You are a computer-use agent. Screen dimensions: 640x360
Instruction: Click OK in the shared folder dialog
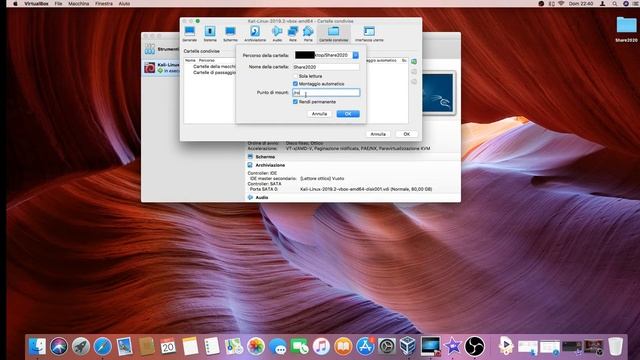point(348,114)
